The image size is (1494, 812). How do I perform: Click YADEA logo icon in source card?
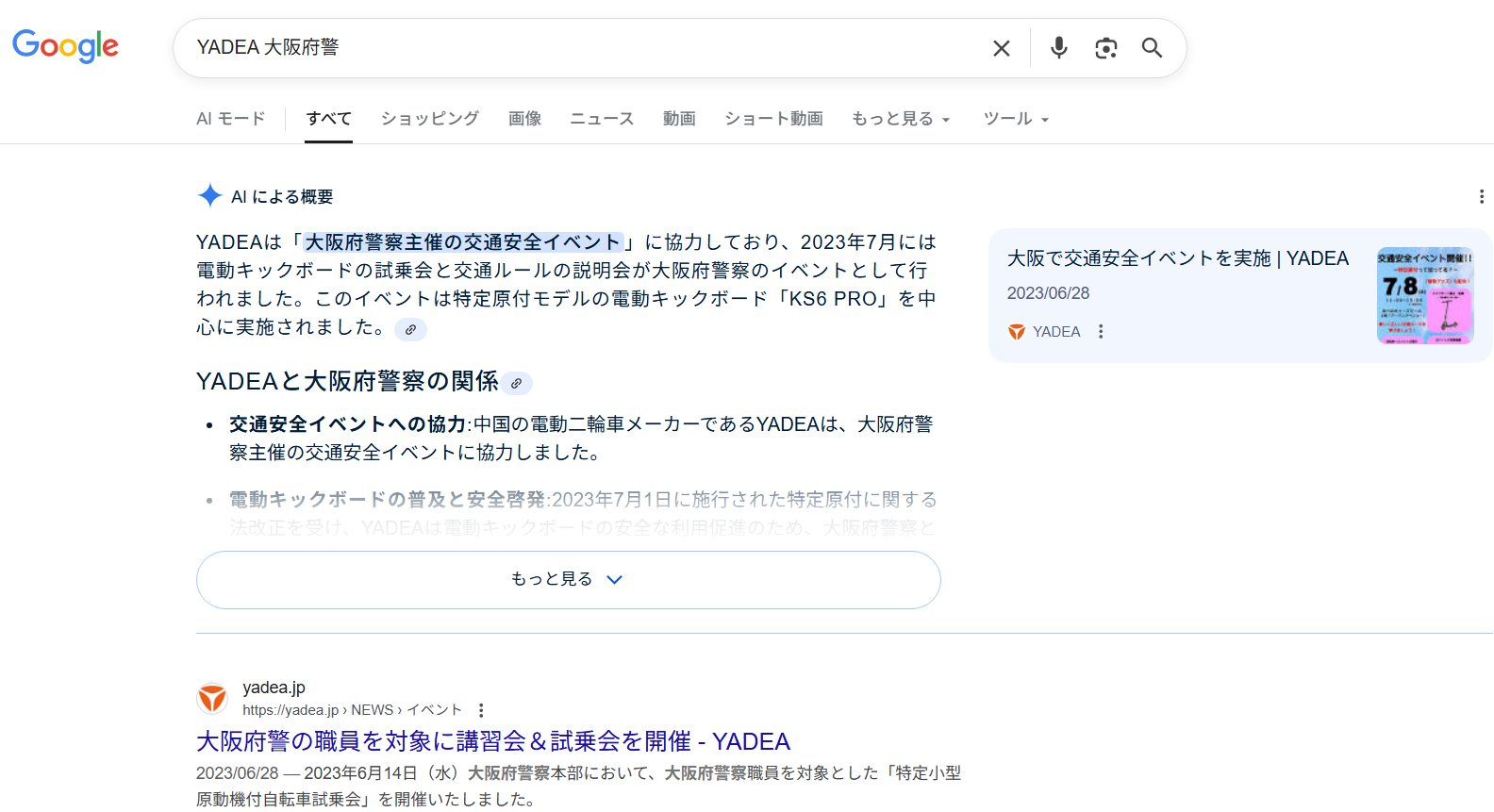click(x=1017, y=332)
